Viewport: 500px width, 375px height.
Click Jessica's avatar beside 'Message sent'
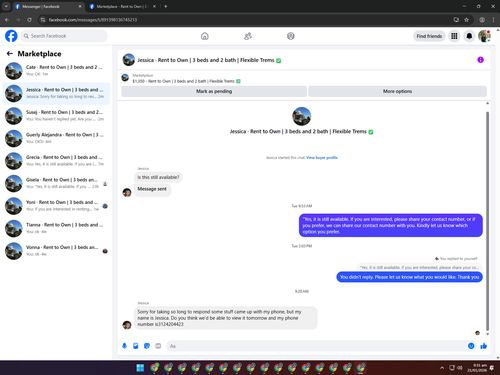[x=127, y=192]
